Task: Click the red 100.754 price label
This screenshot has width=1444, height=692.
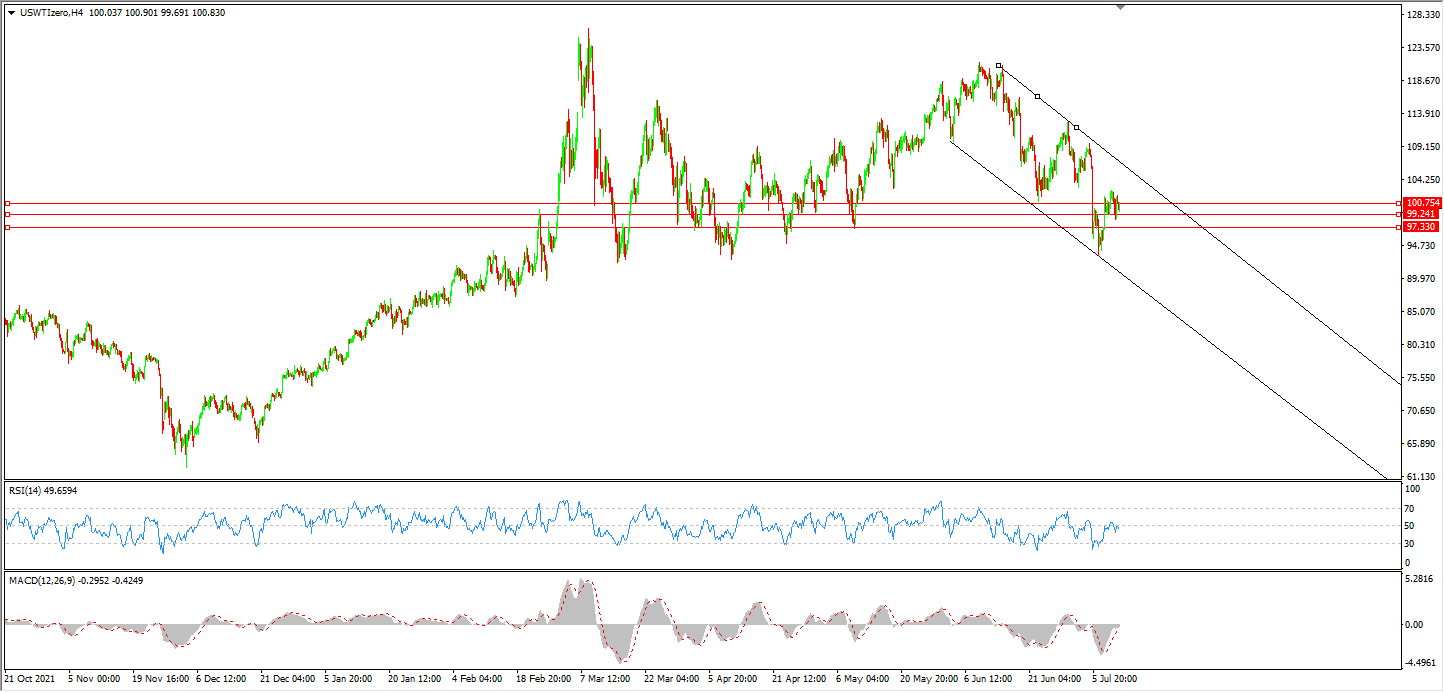Action: coord(1421,203)
